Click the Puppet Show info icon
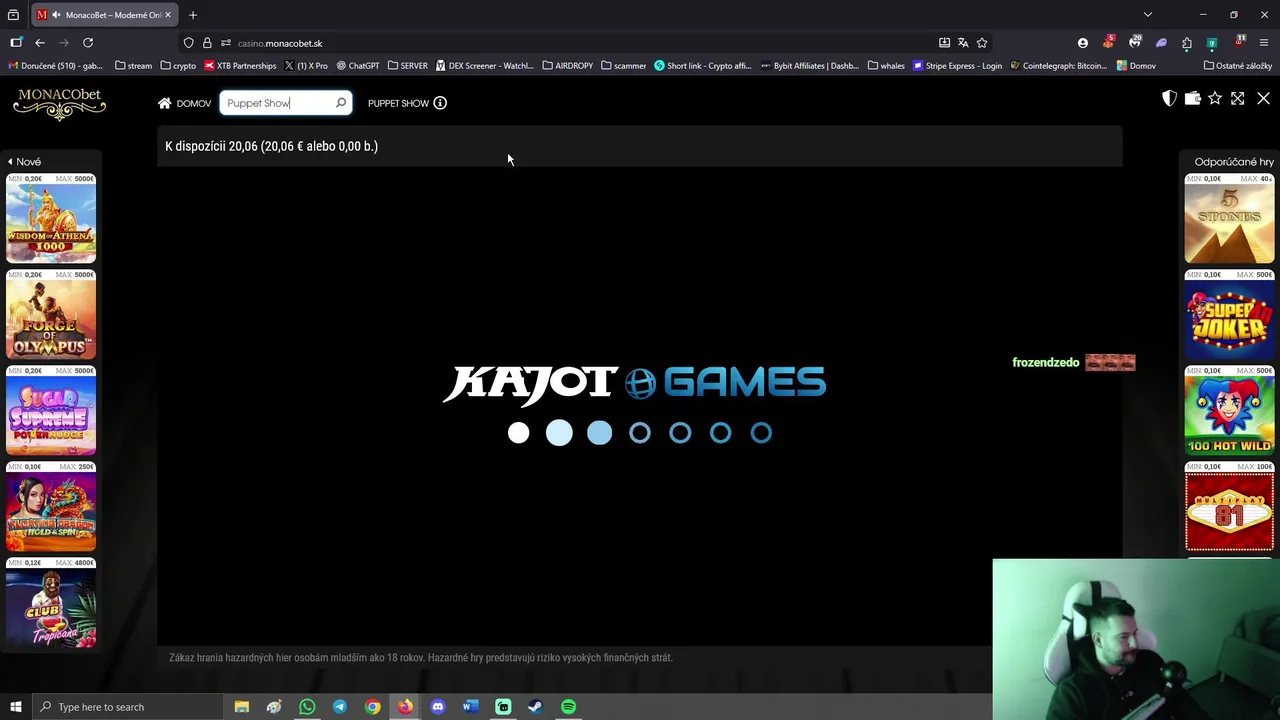The height and width of the screenshot is (720, 1280). click(x=440, y=103)
